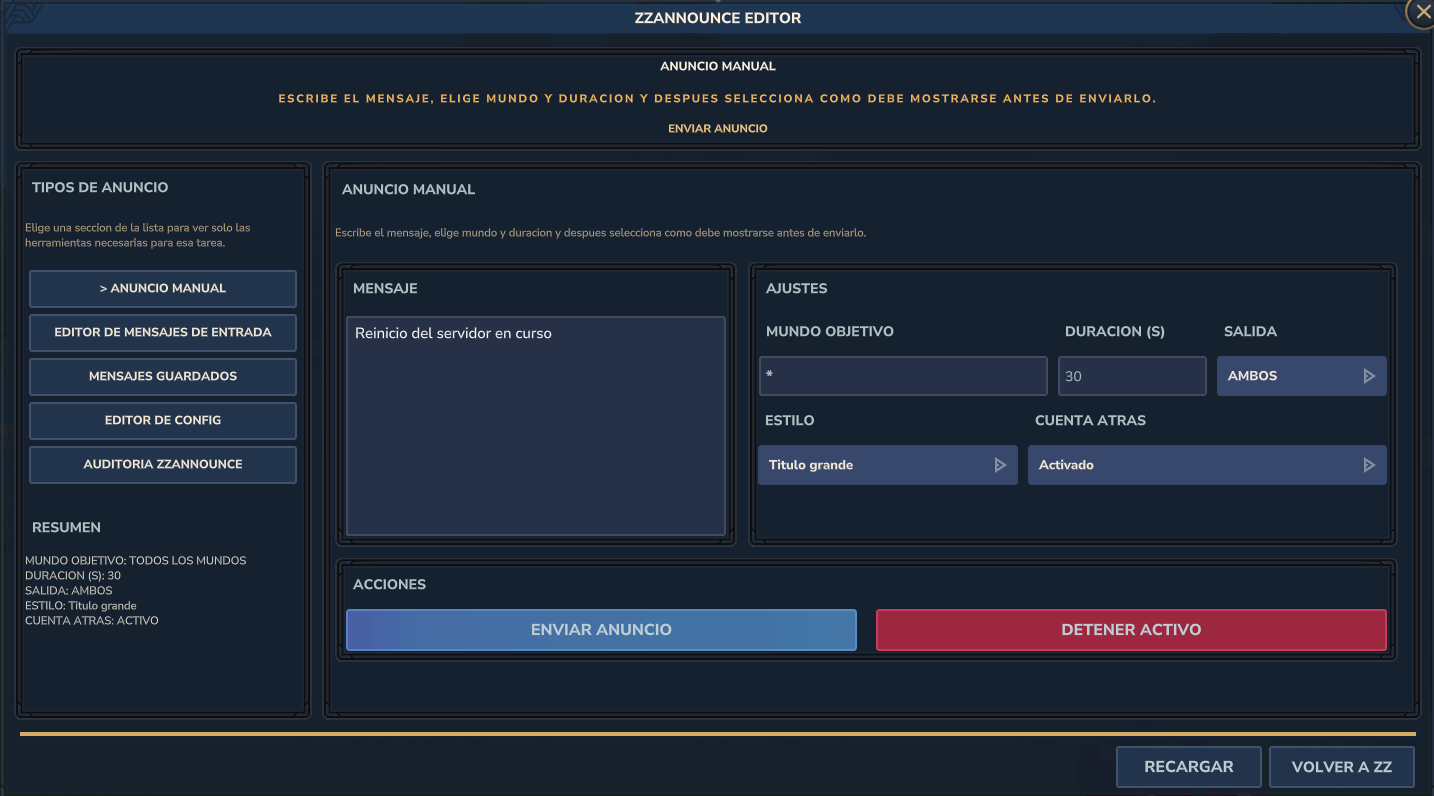Click the 'Ajustes' panel heading
The image size is (1434, 796).
pyautogui.click(x=796, y=288)
